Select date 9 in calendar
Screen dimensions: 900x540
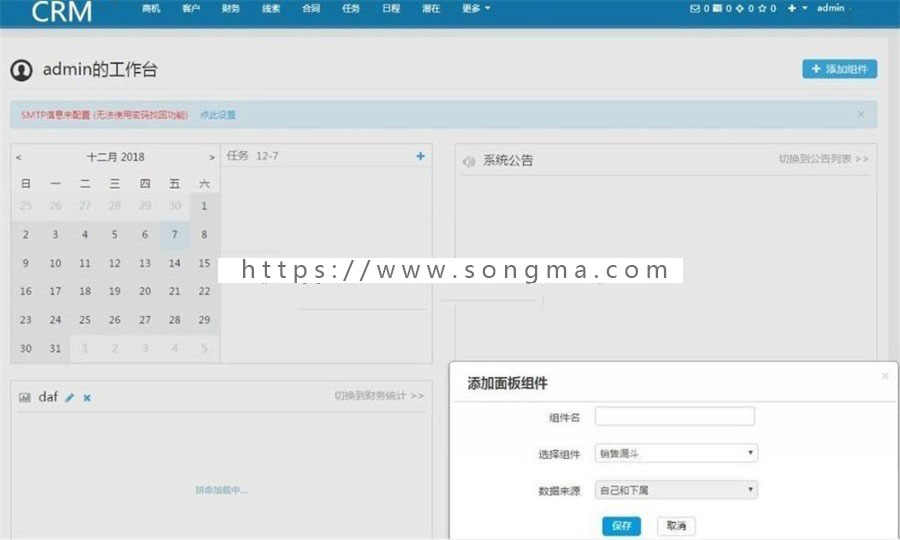pos(26,263)
